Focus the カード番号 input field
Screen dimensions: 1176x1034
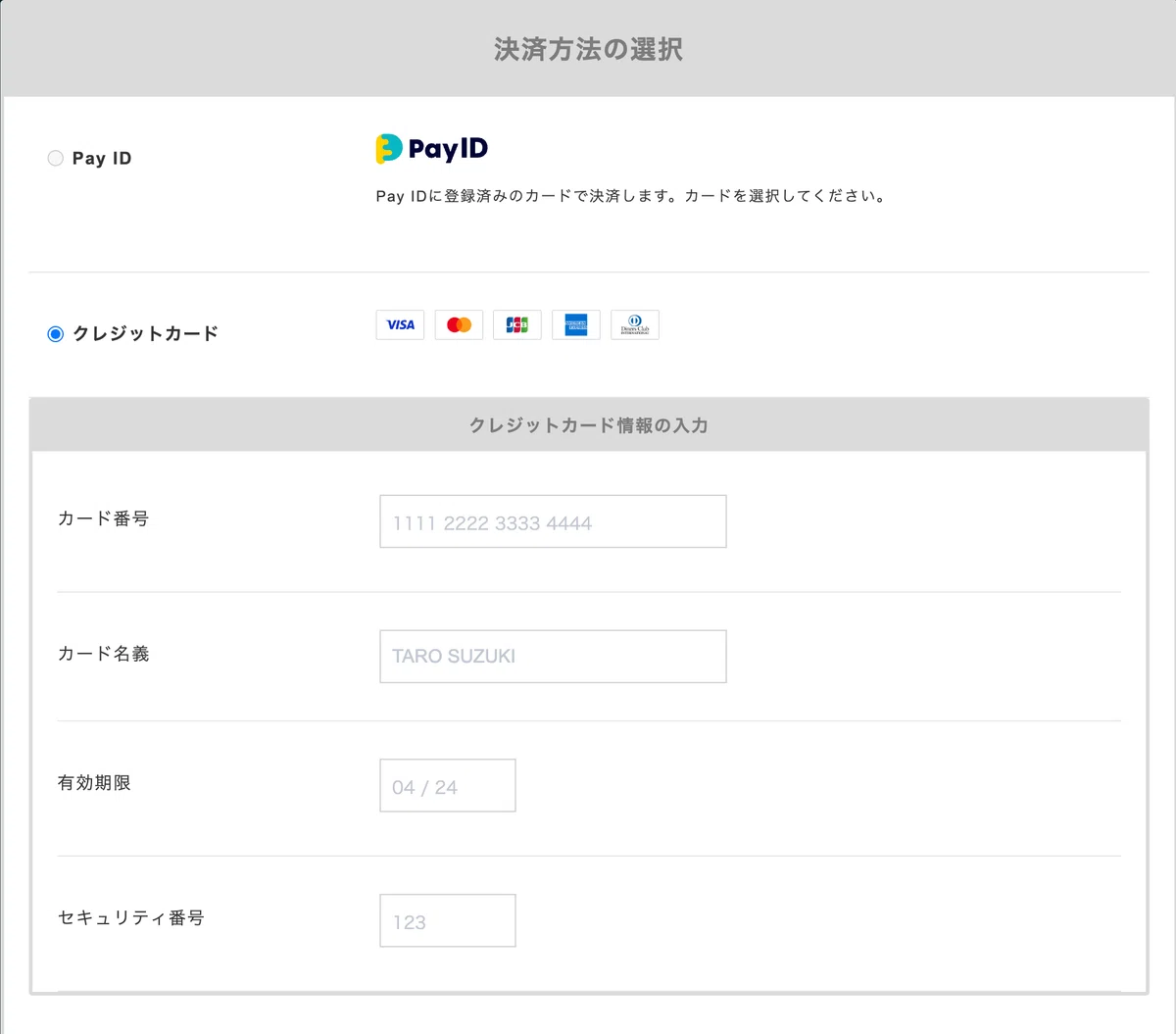coord(553,521)
